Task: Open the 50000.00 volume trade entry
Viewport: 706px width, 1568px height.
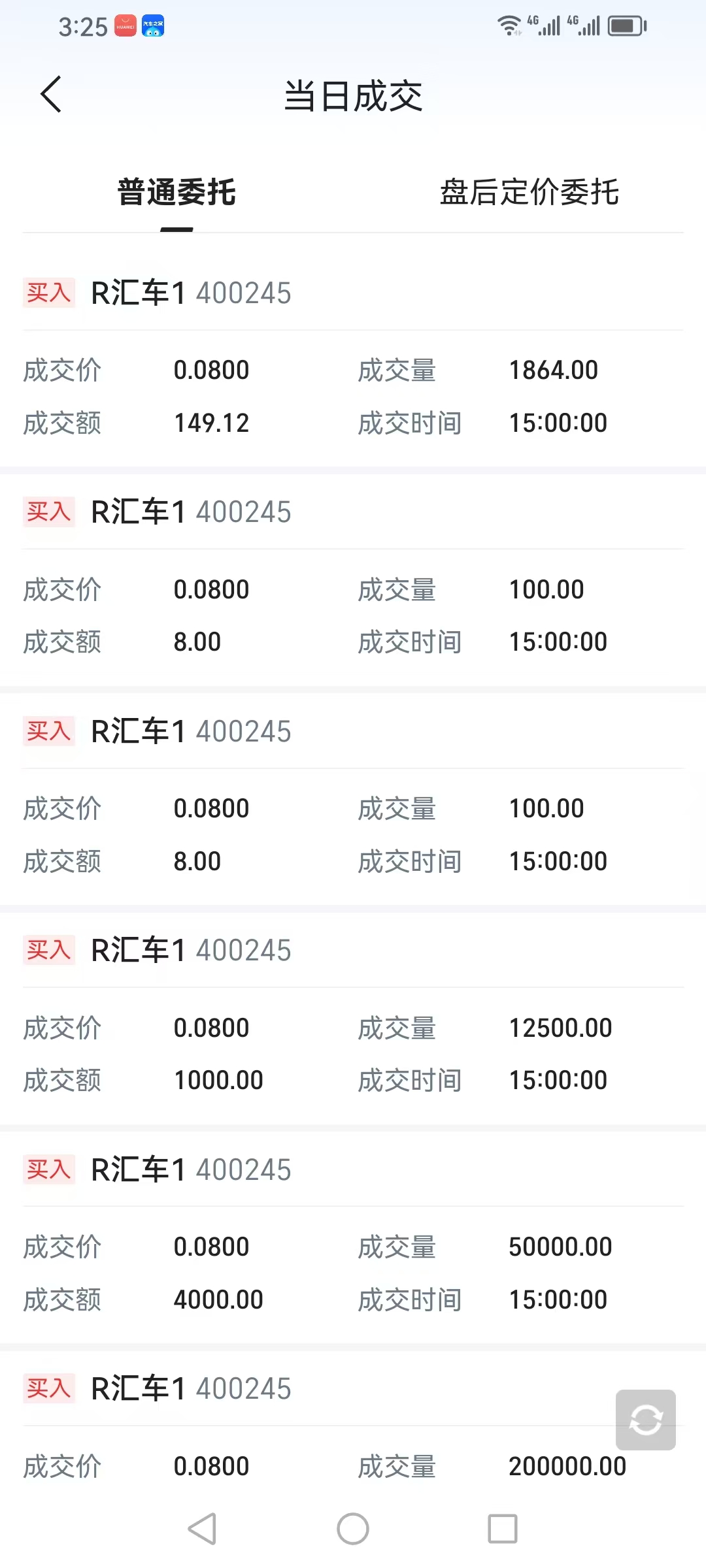Action: (x=560, y=1247)
